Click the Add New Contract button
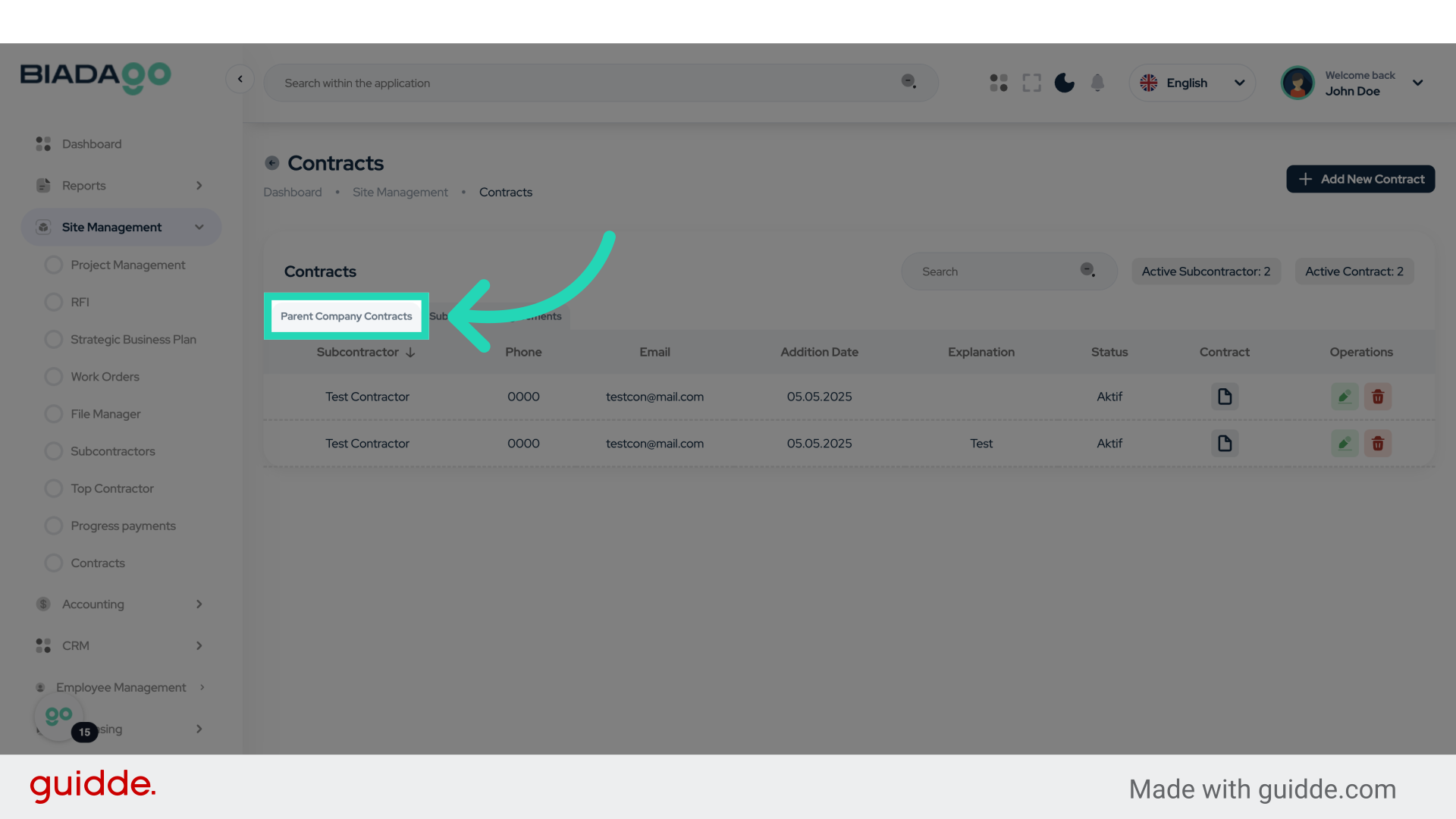Screen dimensions: 1456x819 (x=1360, y=179)
